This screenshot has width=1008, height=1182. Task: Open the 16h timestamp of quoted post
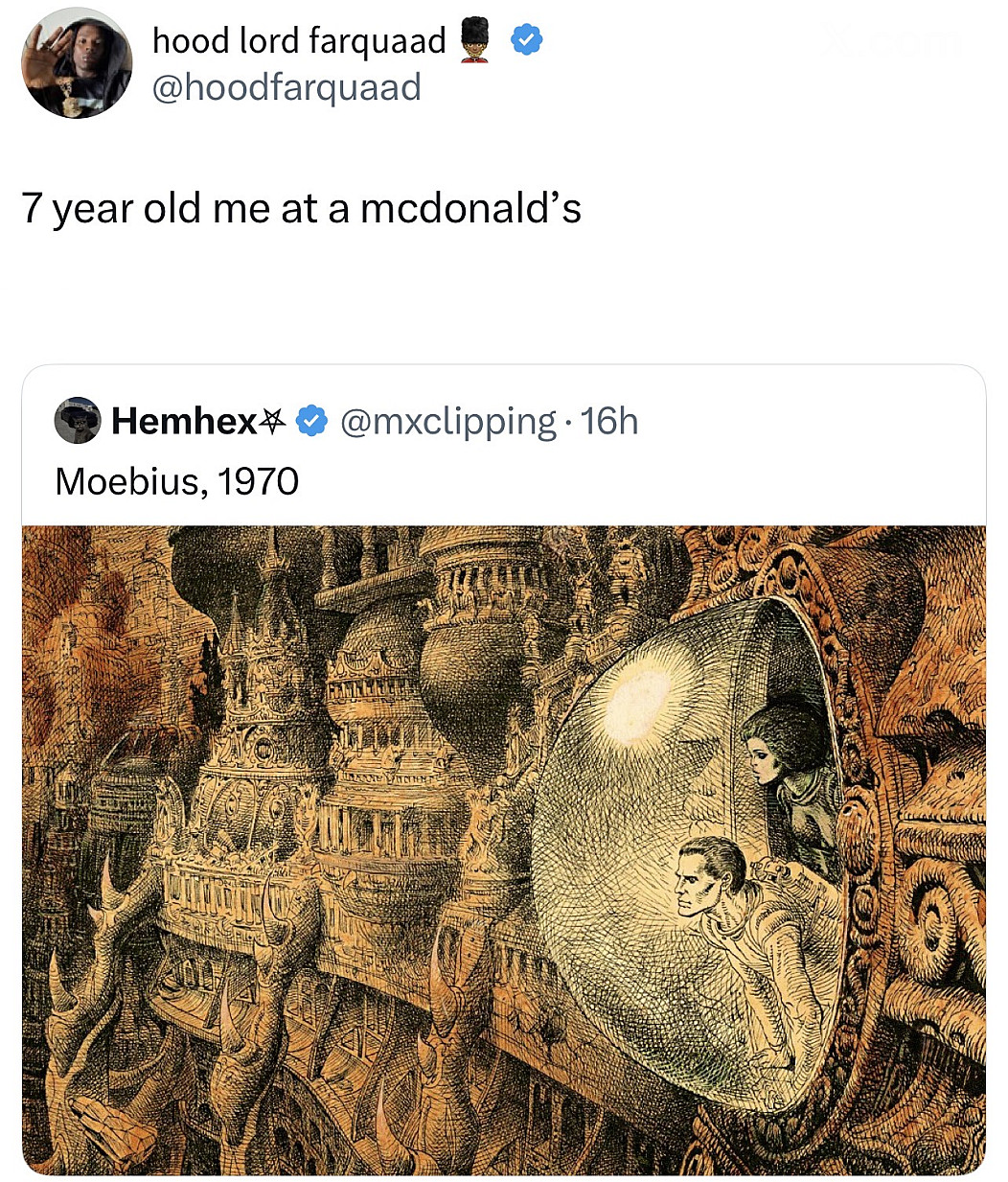[x=609, y=421]
